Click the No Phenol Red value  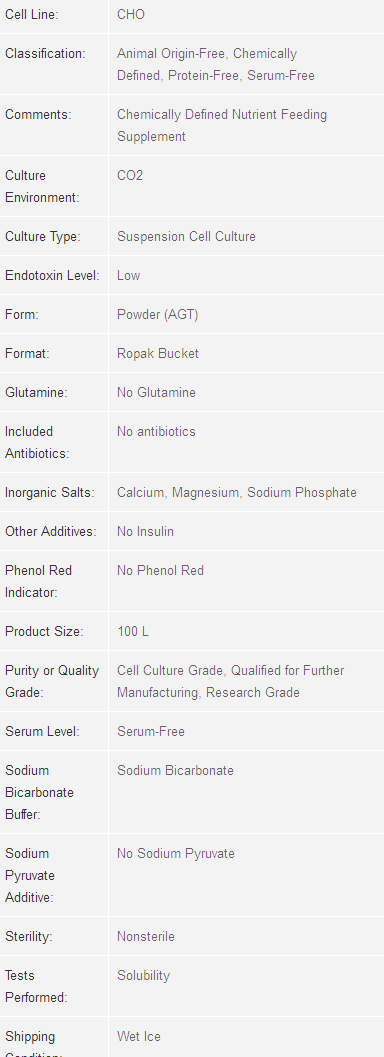pos(160,571)
